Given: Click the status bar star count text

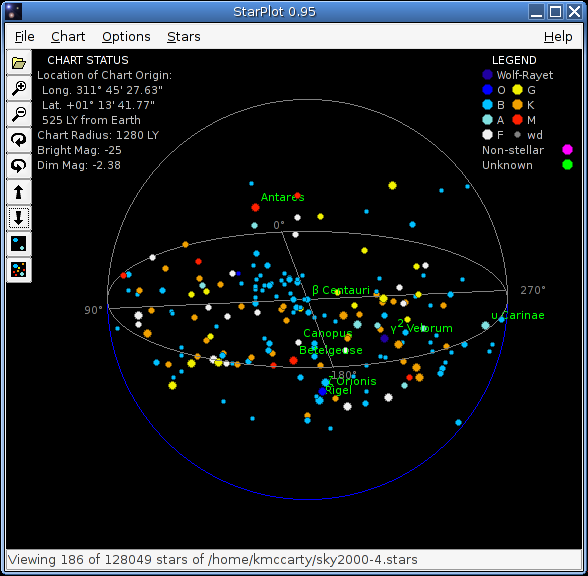Looking at the screenshot, I should 212,560.
